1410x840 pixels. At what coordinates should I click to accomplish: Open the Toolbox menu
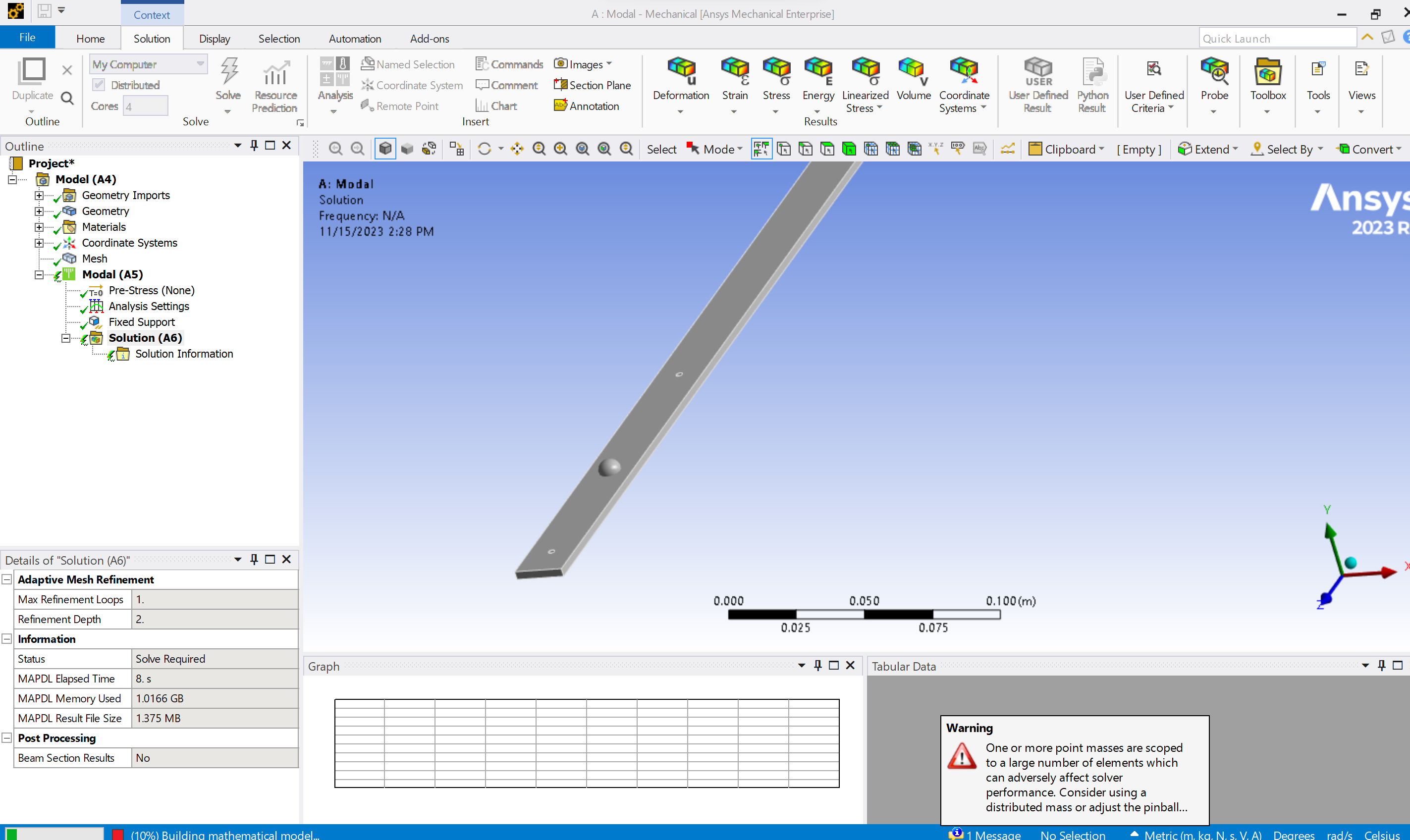tap(1268, 85)
